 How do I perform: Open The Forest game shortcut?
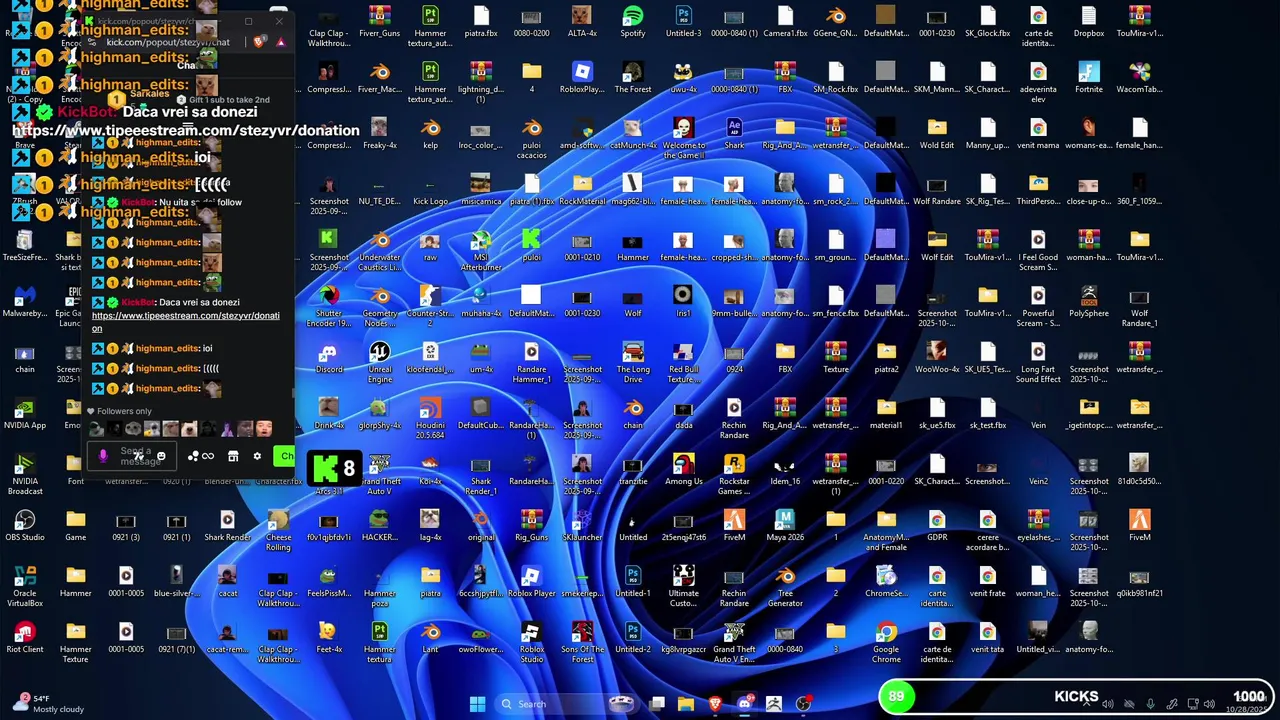pyautogui.click(x=632, y=78)
